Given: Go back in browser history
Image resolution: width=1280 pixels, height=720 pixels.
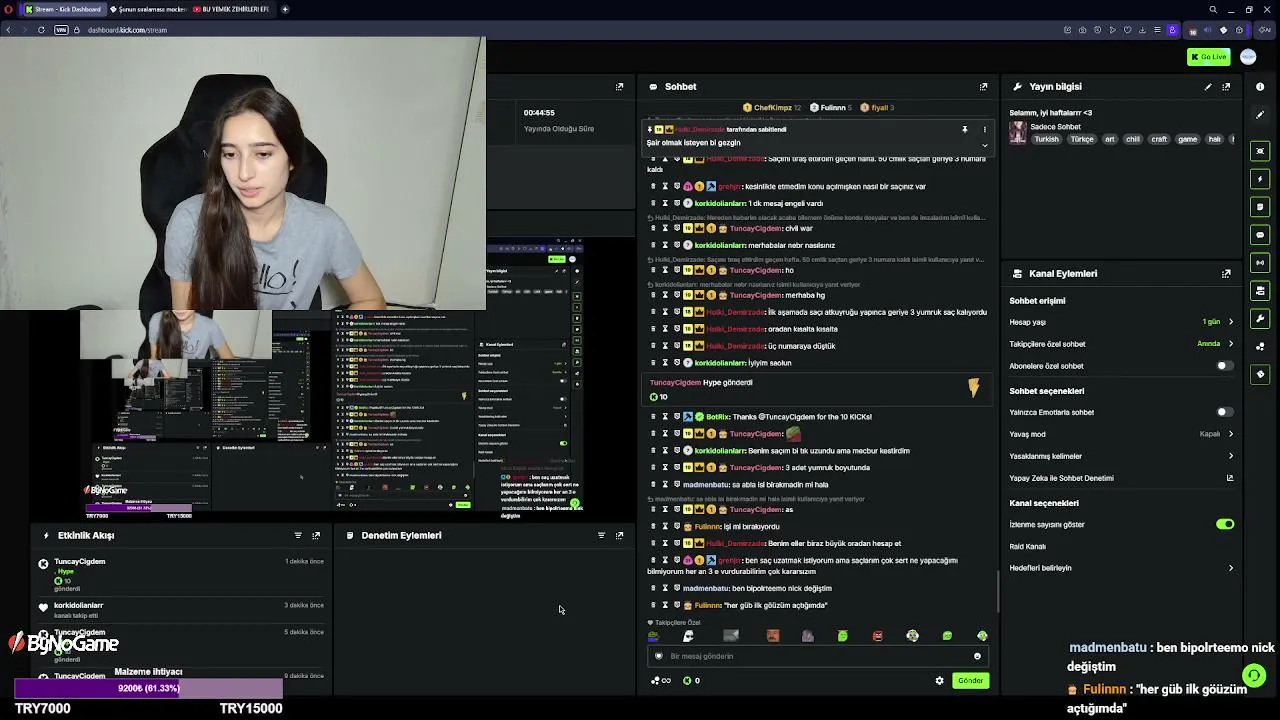Looking at the screenshot, I should click(8, 30).
